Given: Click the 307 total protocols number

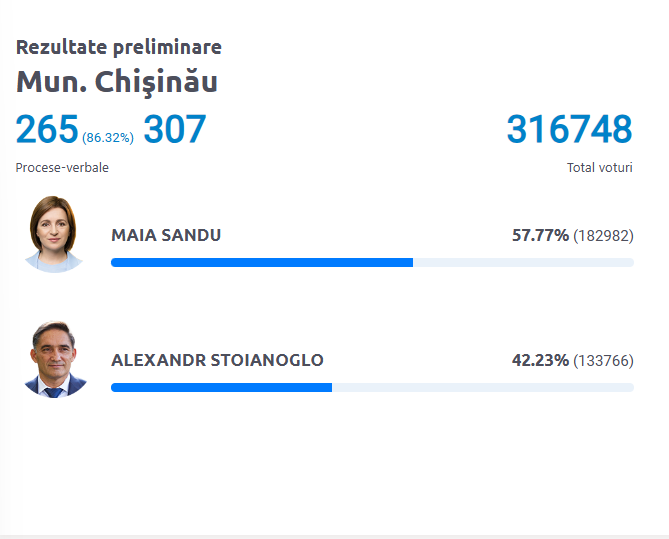Looking at the screenshot, I should [175, 129].
